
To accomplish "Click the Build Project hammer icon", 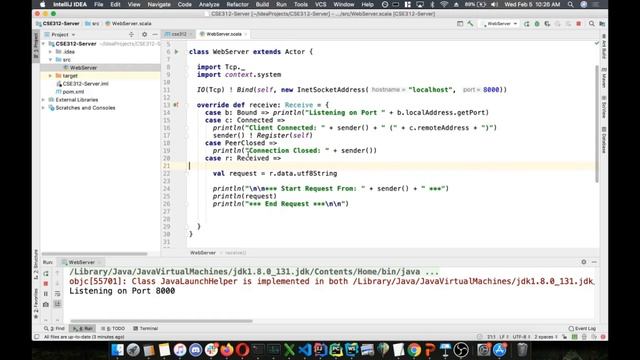I will click(470, 24).
